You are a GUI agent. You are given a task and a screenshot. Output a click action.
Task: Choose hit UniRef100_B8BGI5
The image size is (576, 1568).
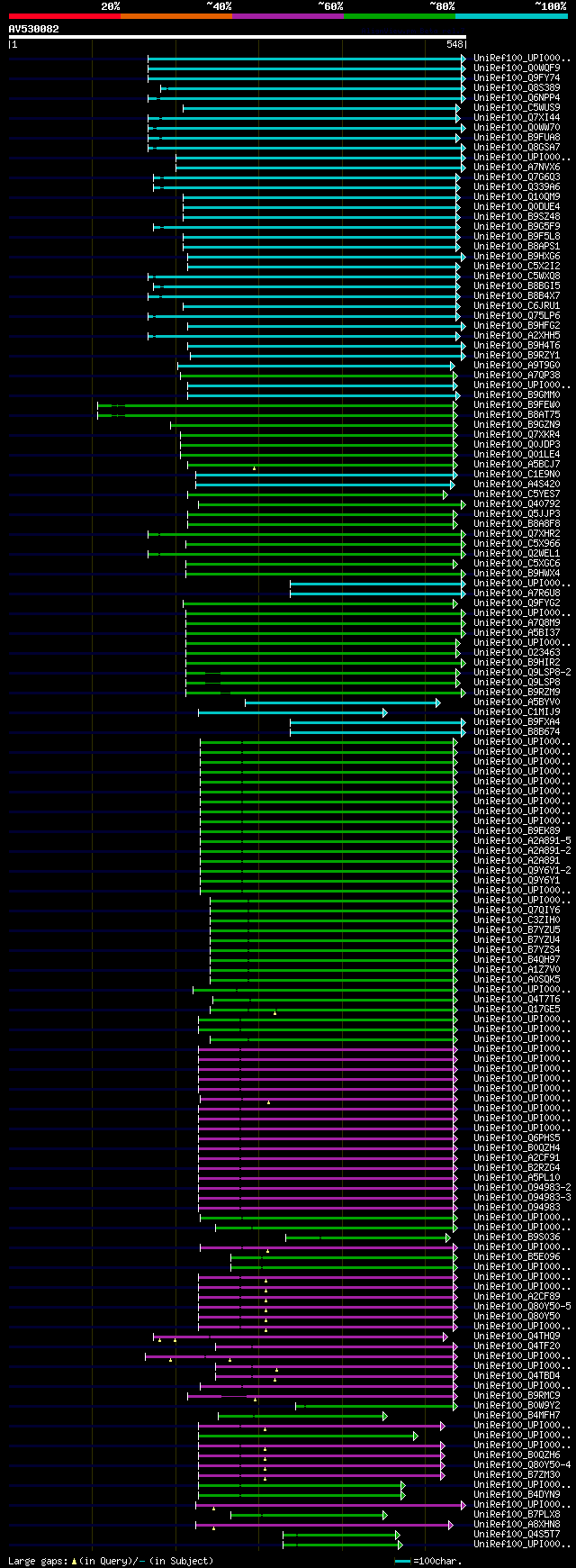click(x=517, y=286)
